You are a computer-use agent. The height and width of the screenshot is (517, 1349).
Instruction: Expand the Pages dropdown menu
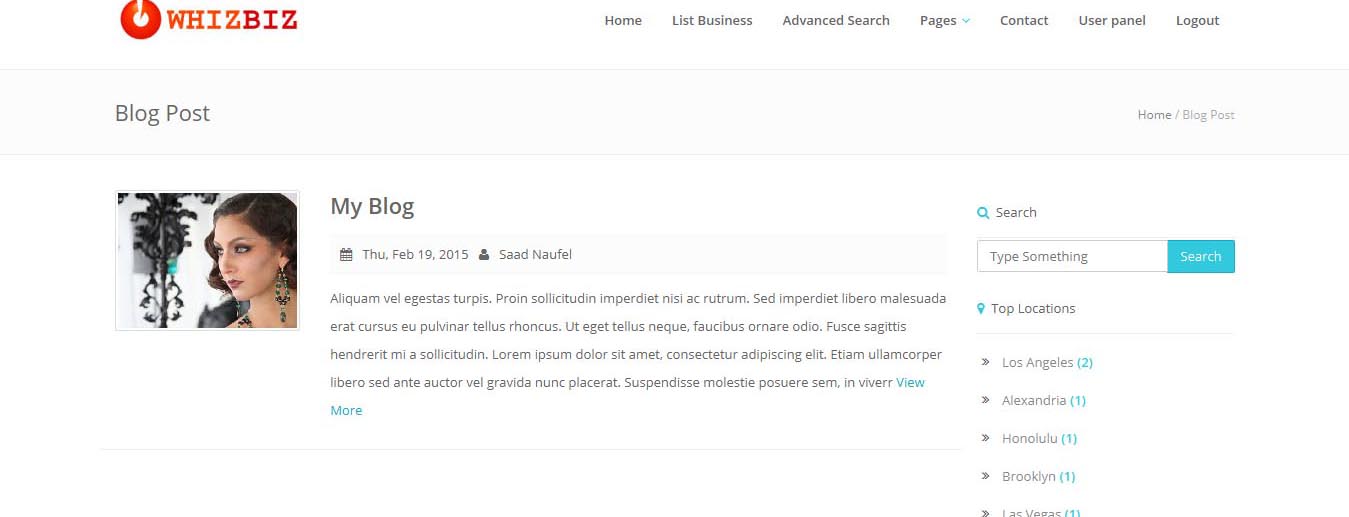(945, 20)
